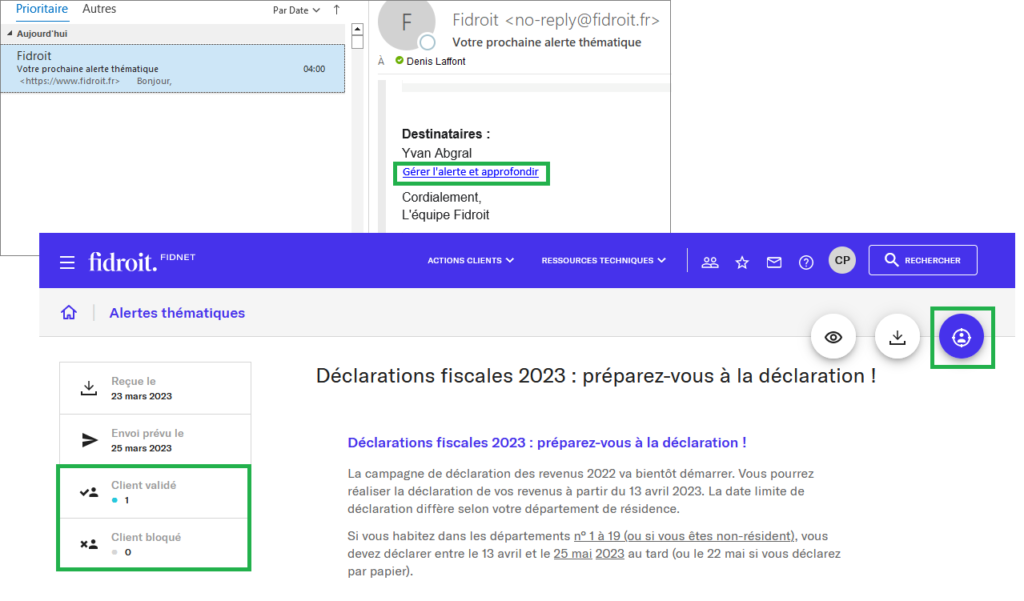Screen dimensions: 1024x601
Task: Toggle preview with the eye button
Action: 833,337
